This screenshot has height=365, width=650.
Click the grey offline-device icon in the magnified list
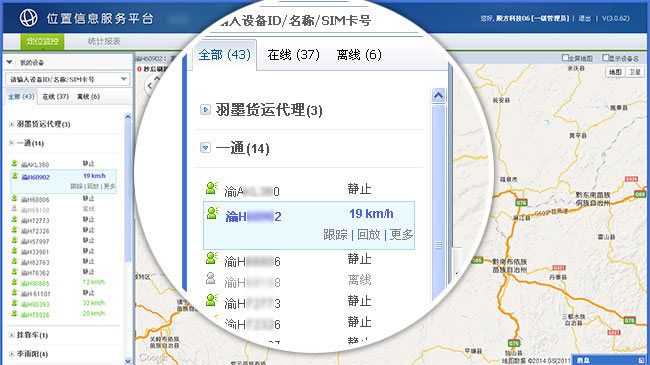(x=211, y=278)
